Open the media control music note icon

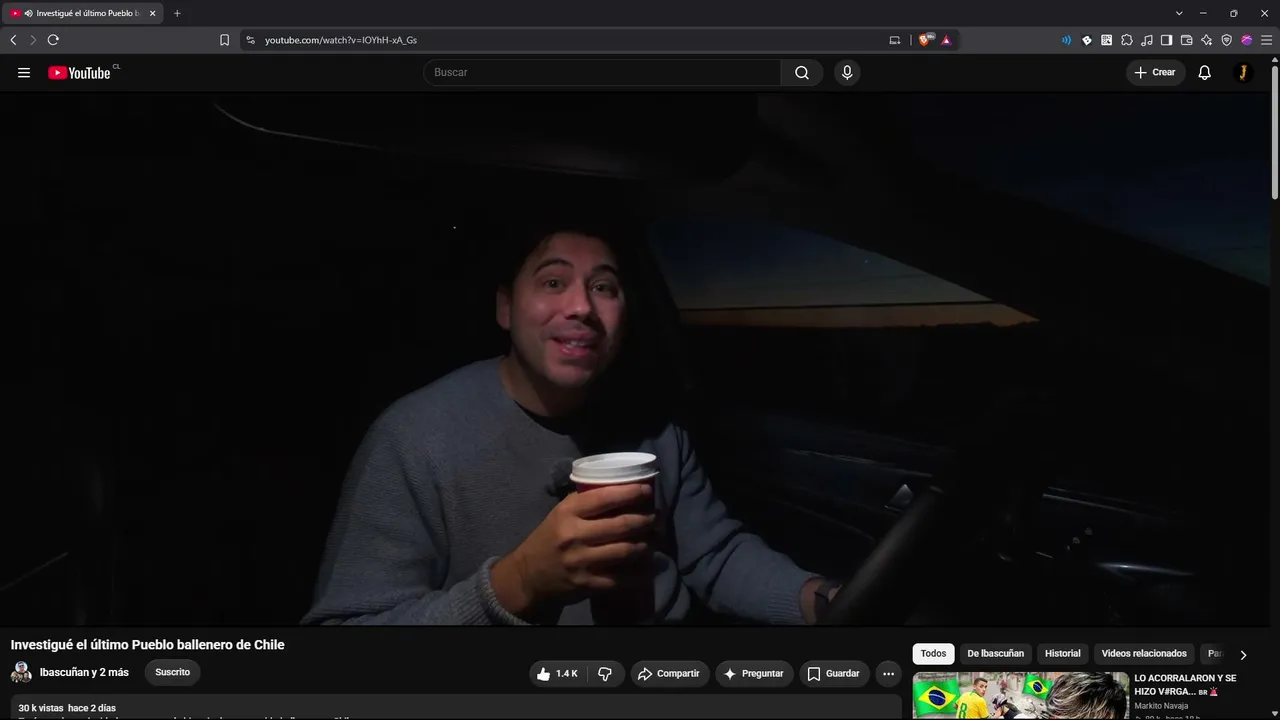(x=1147, y=40)
